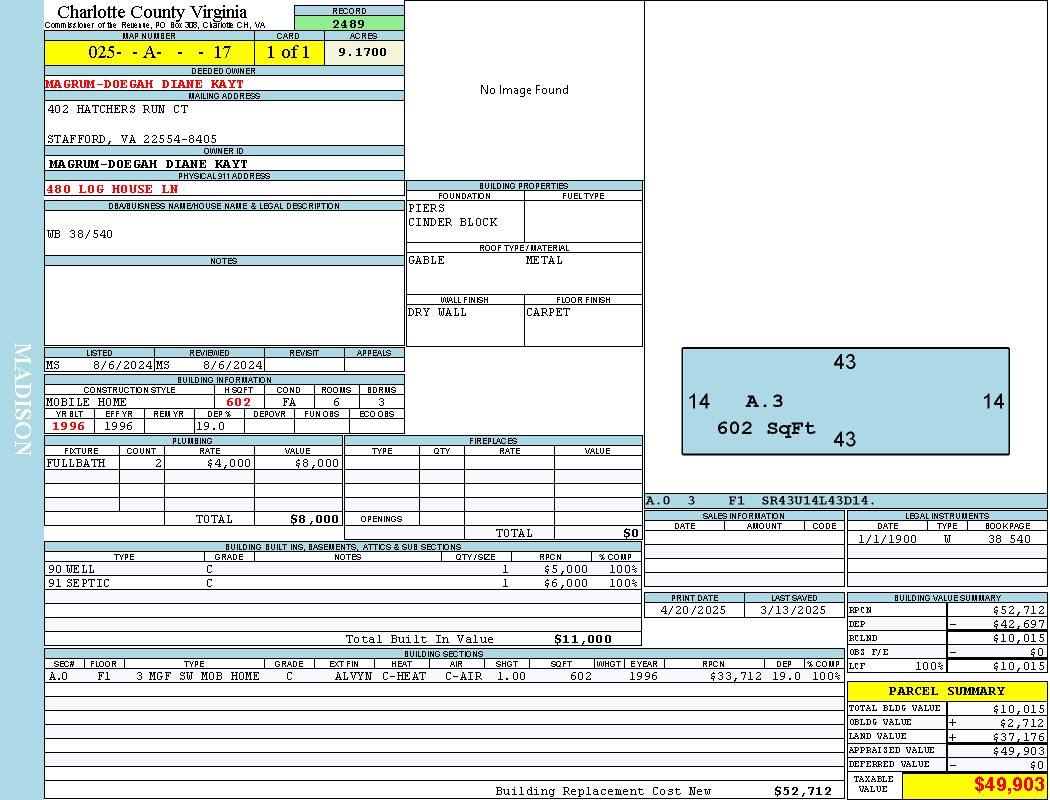The height and width of the screenshot is (800, 1050).
Task: Select the red year built 1996 value
Action: [69, 426]
